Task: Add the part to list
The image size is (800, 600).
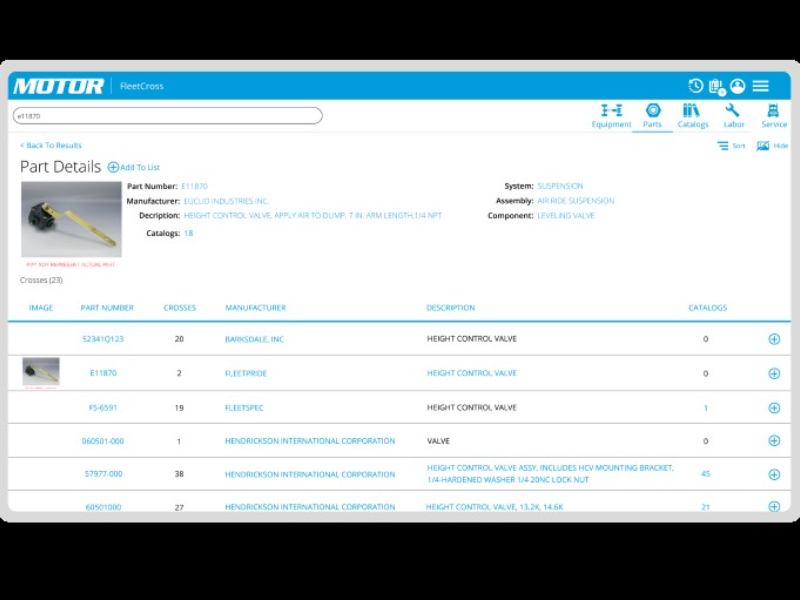Action: pos(134,167)
